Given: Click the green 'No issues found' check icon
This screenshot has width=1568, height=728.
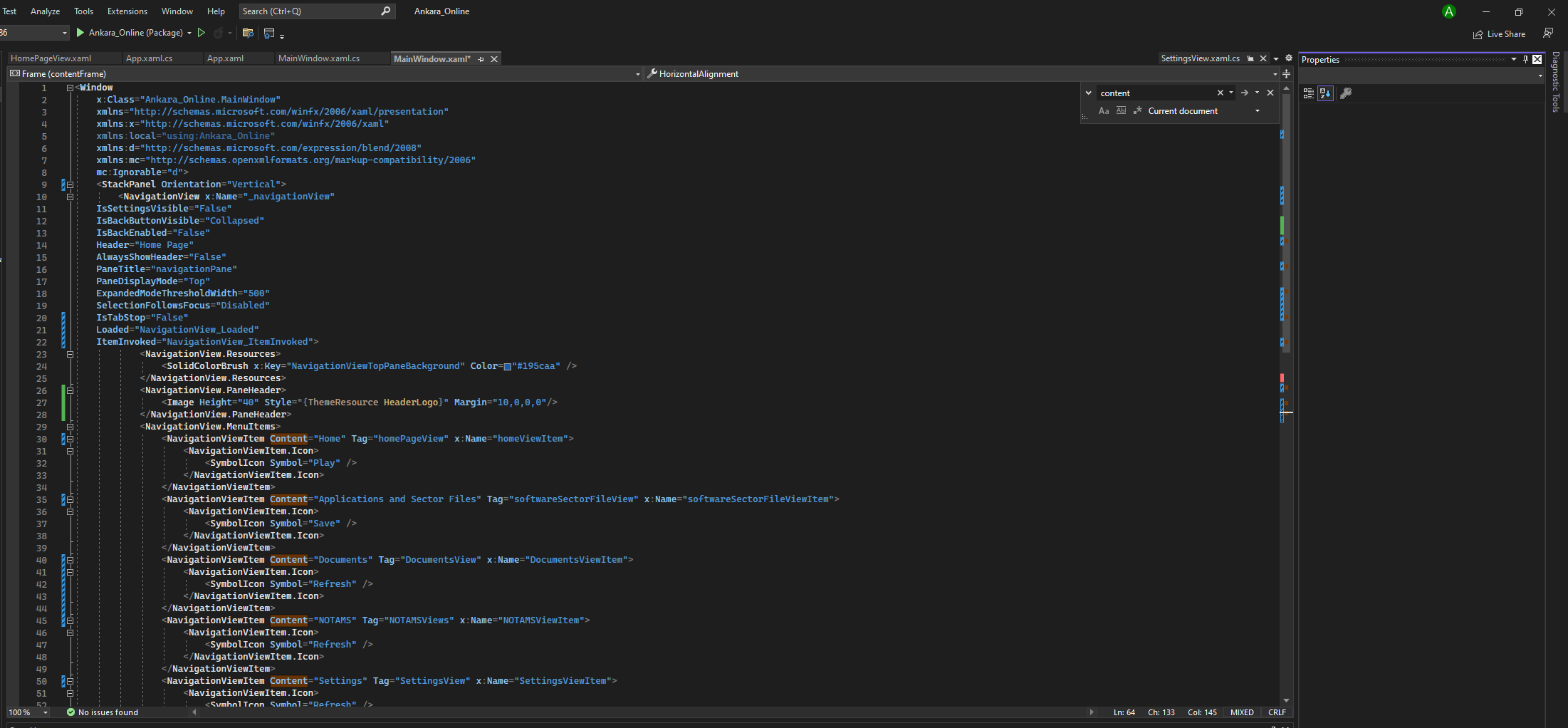Looking at the screenshot, I should pos(70,712).
